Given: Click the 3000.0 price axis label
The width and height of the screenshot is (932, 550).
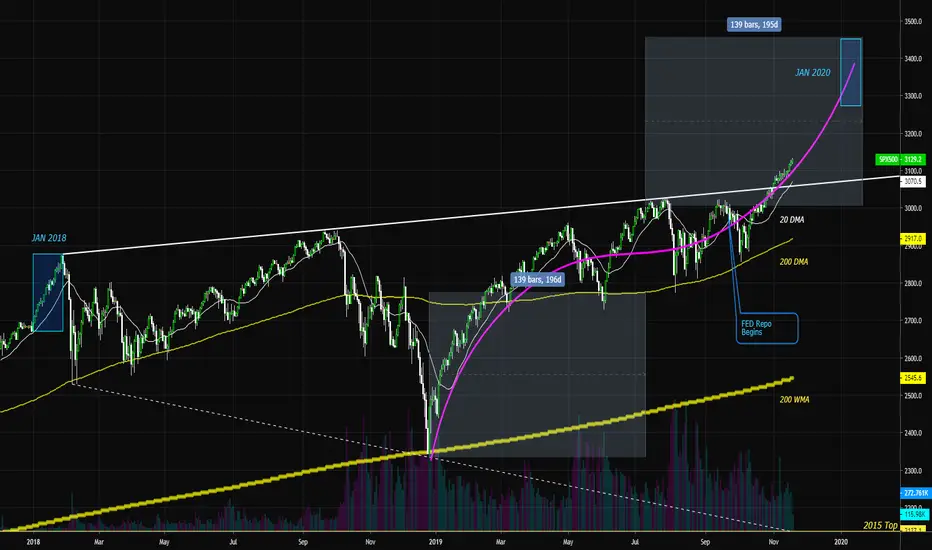Looking at the screenshot, I should [913, 208].
